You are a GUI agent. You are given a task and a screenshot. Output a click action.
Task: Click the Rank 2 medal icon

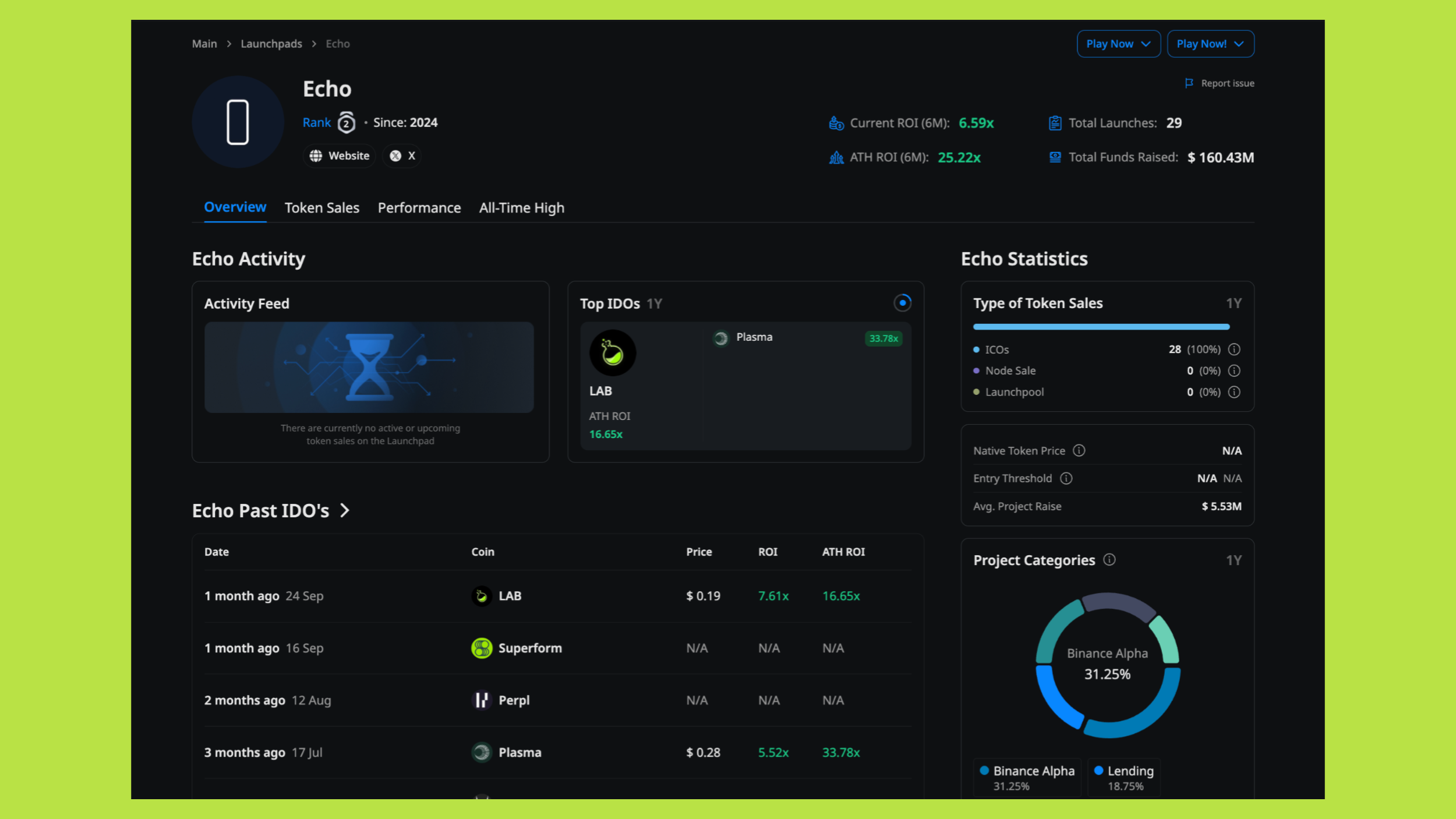pyautogui.click(x=347, y=123)
